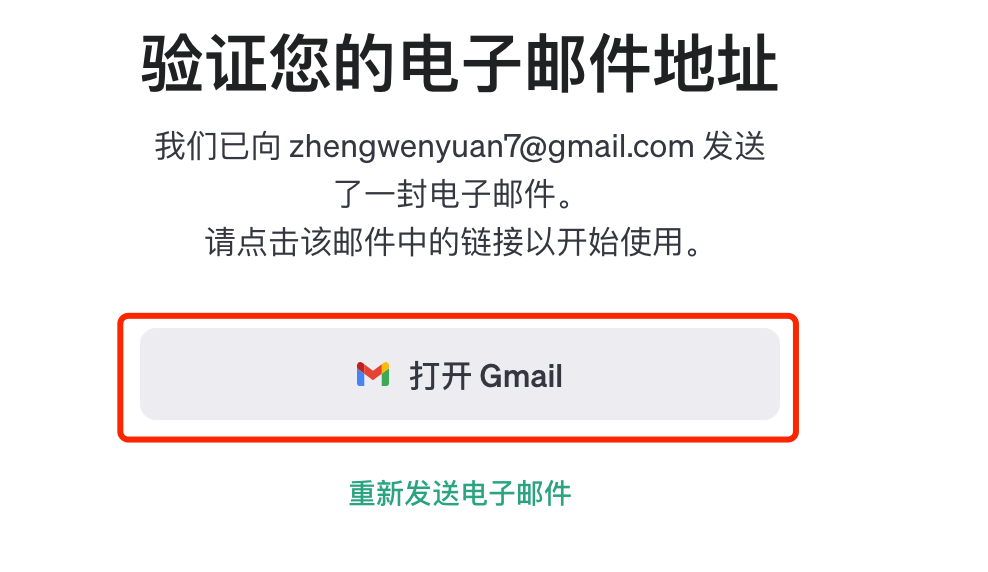Click the word 发送 after the address
The image size is (988, 572).
[733, 147]
